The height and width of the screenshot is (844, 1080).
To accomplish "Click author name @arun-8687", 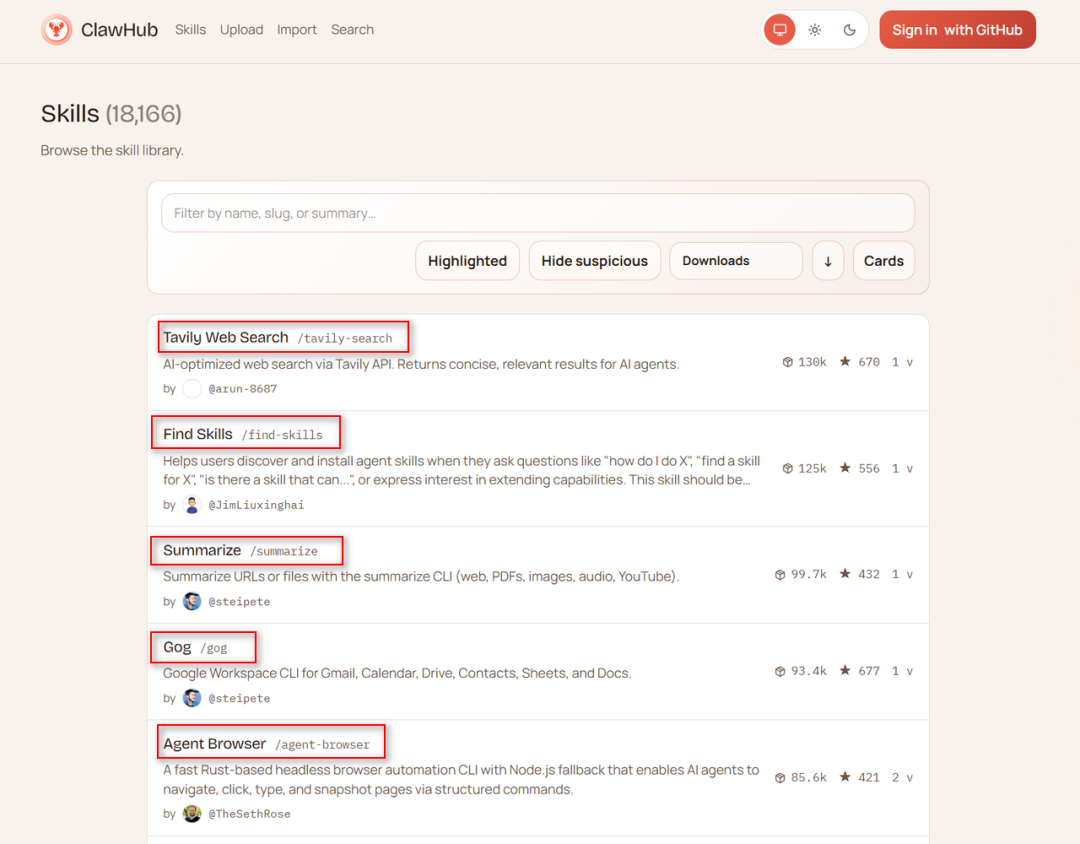I will (242, 389).
